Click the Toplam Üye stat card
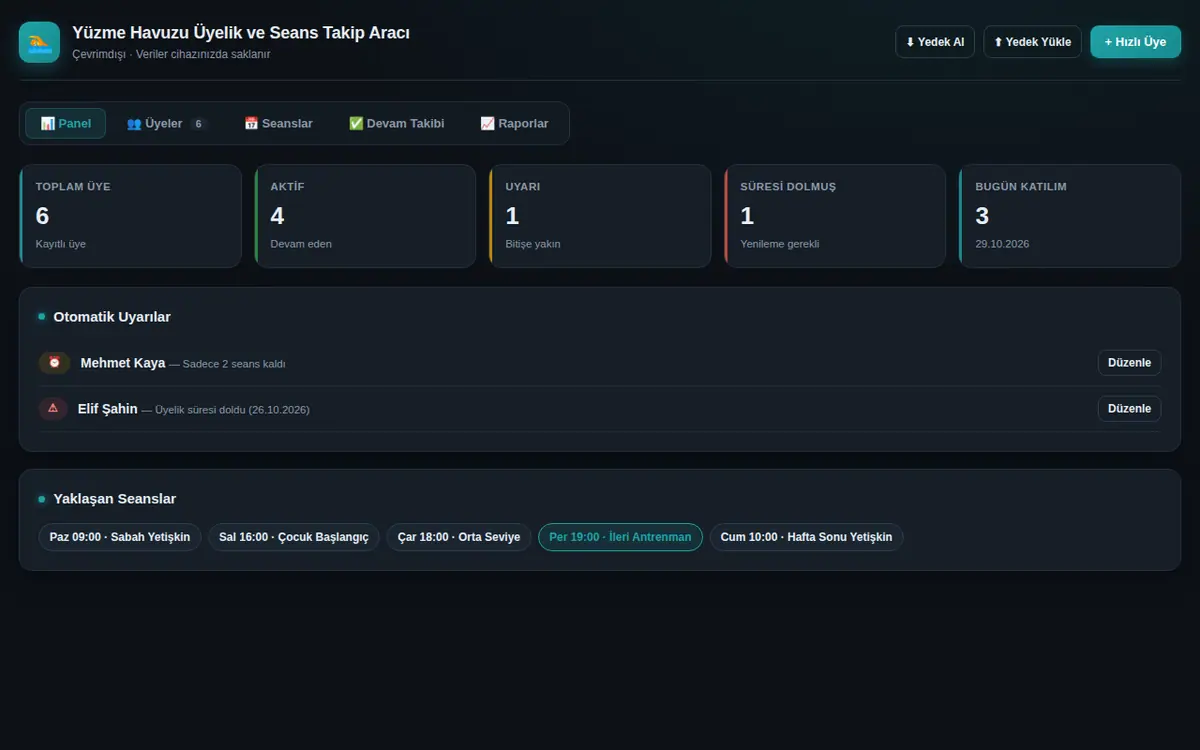1200x750 pixels. (130, 216)
